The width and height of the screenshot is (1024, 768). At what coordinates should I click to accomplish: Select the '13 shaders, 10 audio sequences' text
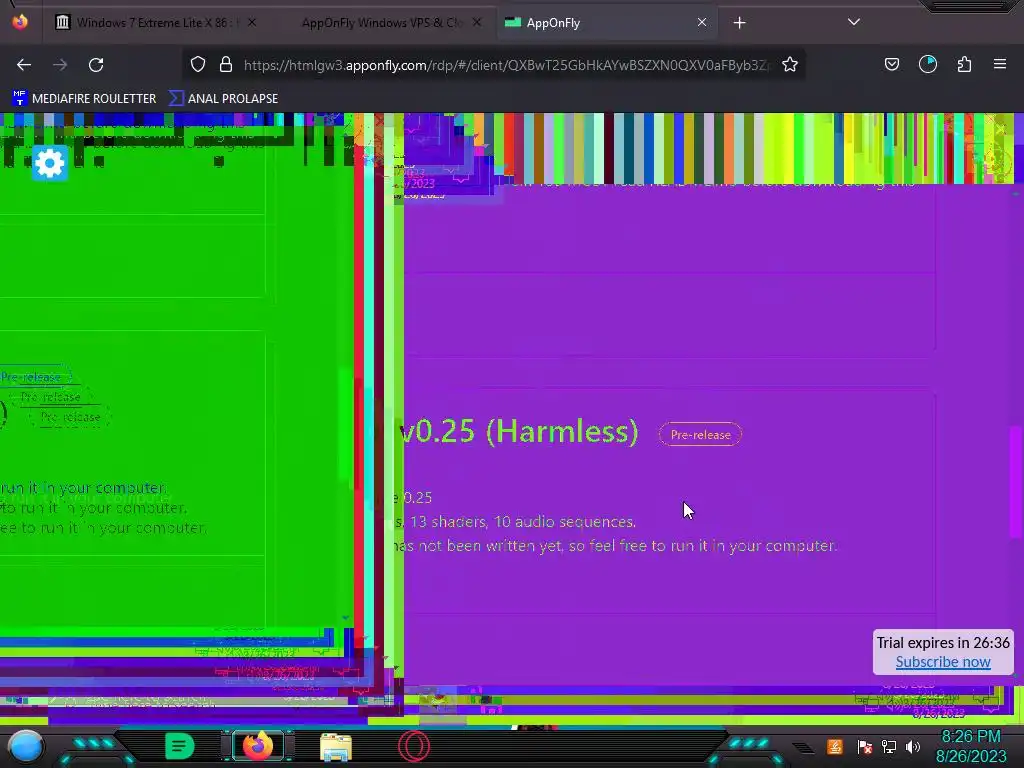[x=522, y=522]
